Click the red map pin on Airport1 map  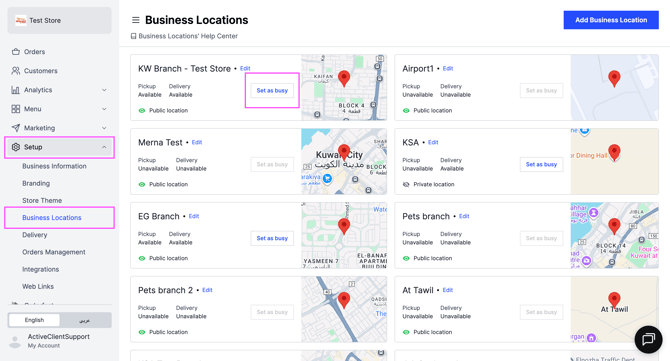(614, 79)
